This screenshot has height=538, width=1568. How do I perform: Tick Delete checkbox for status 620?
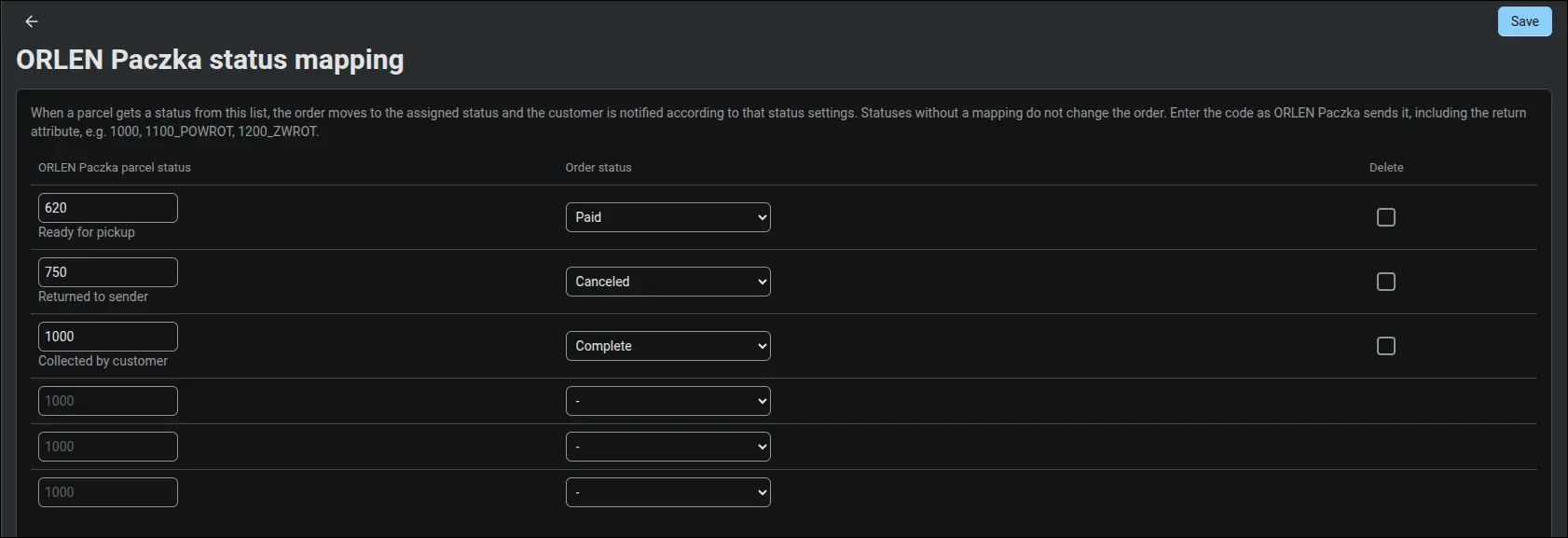coord(1386,217)
